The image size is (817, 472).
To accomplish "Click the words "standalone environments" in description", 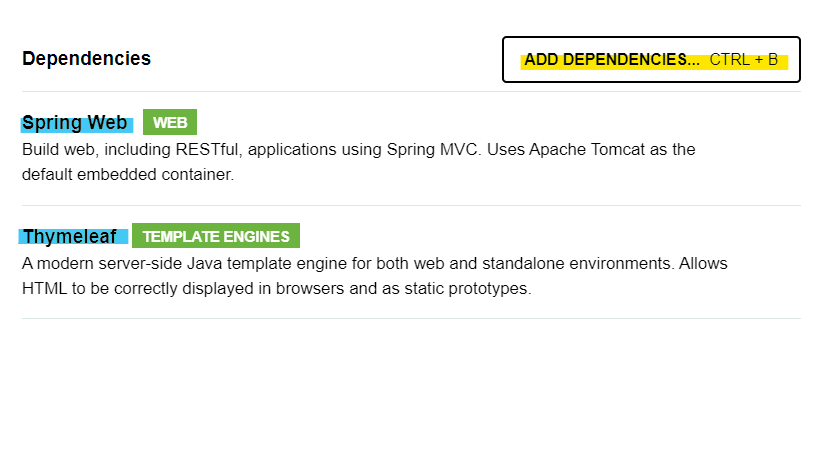I will tap(576, 264).
